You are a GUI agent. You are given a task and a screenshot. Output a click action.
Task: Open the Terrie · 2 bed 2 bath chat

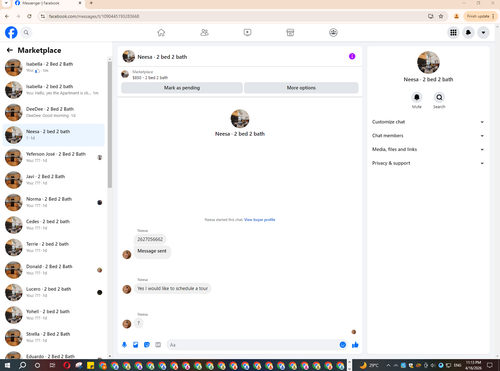click(54, 247)
